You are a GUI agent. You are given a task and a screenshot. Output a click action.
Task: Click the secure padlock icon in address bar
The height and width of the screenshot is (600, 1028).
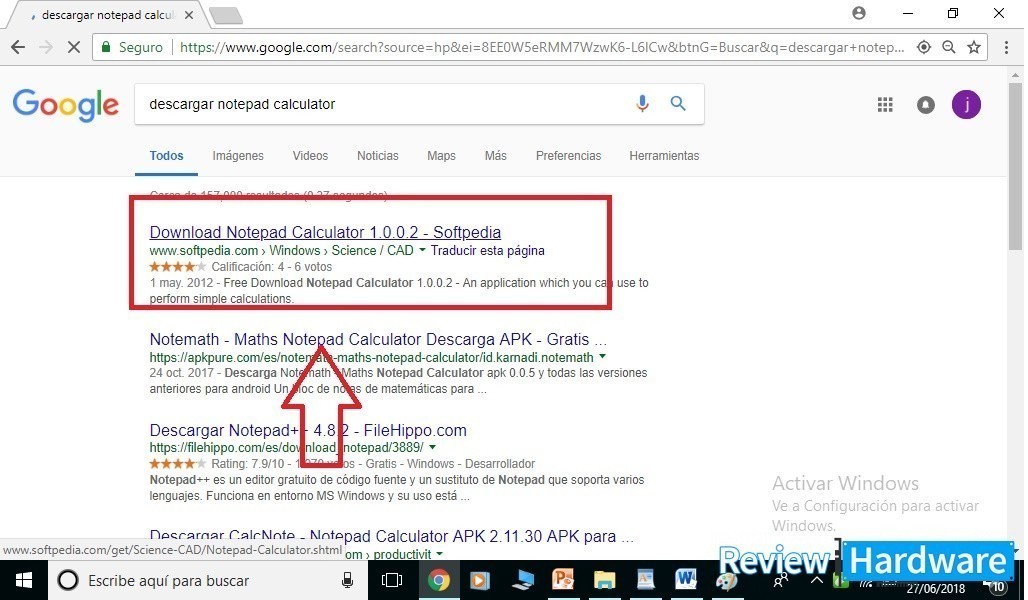pyautogui.click(x=105, y=47)
